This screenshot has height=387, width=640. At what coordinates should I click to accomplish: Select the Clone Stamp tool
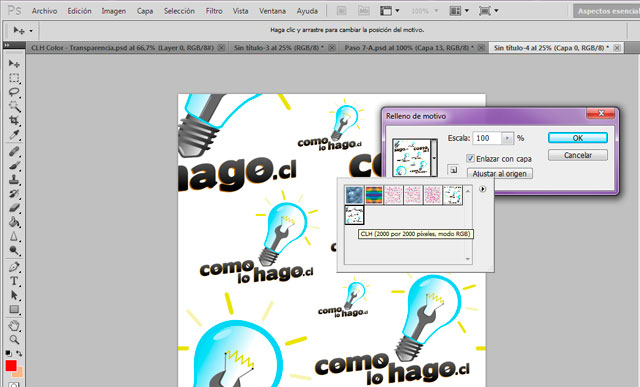click(x=14, y=180)
